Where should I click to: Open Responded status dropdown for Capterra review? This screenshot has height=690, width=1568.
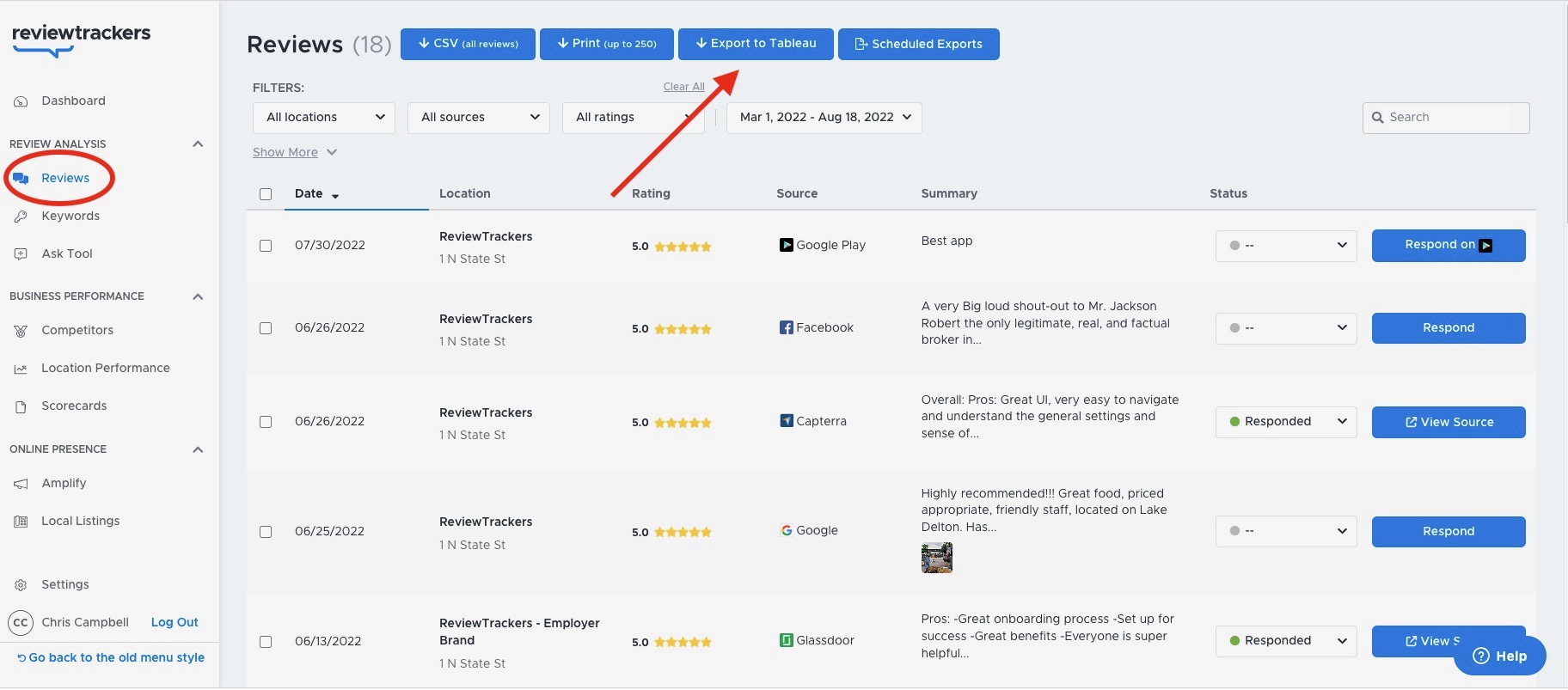click(x=1286, y=422)
